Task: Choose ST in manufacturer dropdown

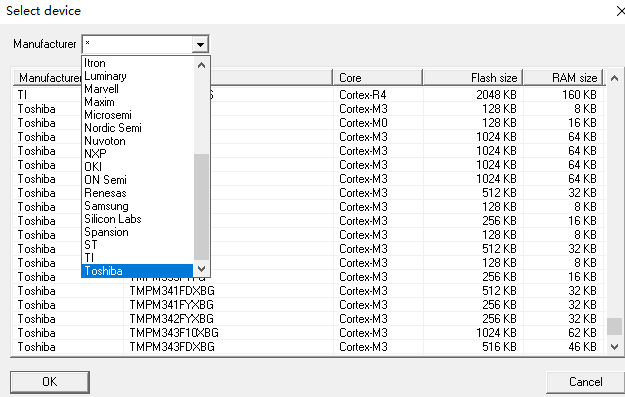Action: pos(137,245)
